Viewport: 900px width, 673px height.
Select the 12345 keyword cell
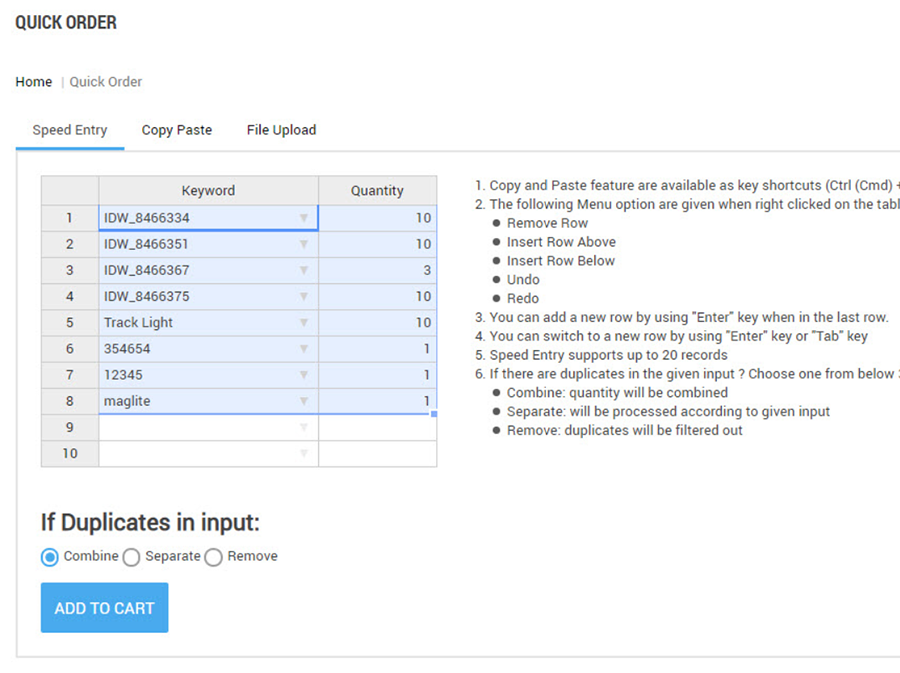208,375
